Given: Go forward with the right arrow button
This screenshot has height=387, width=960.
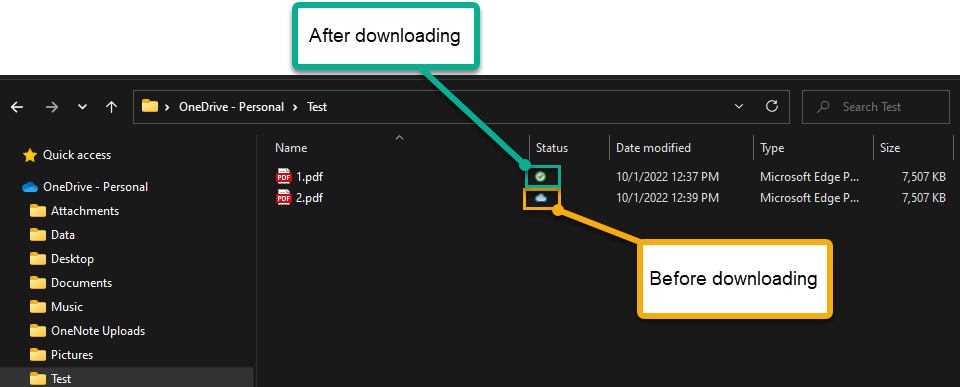Looking at the screenshot, I should (52, 107).
